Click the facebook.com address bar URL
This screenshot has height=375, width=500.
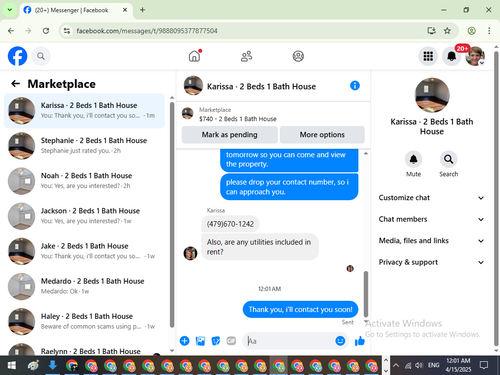(147, 31)
